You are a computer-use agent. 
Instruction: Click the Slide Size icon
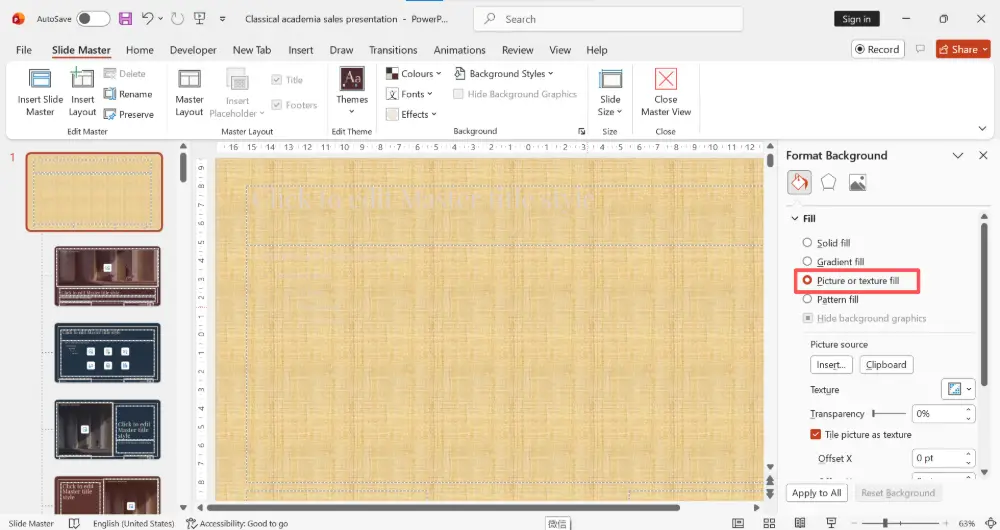[x=610, y=93]
